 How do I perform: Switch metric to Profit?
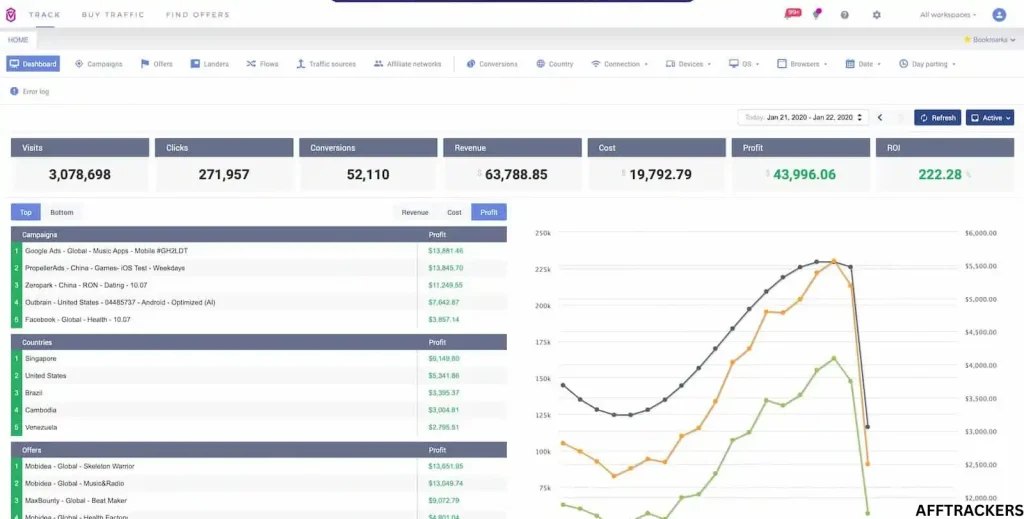pos(488,212)
